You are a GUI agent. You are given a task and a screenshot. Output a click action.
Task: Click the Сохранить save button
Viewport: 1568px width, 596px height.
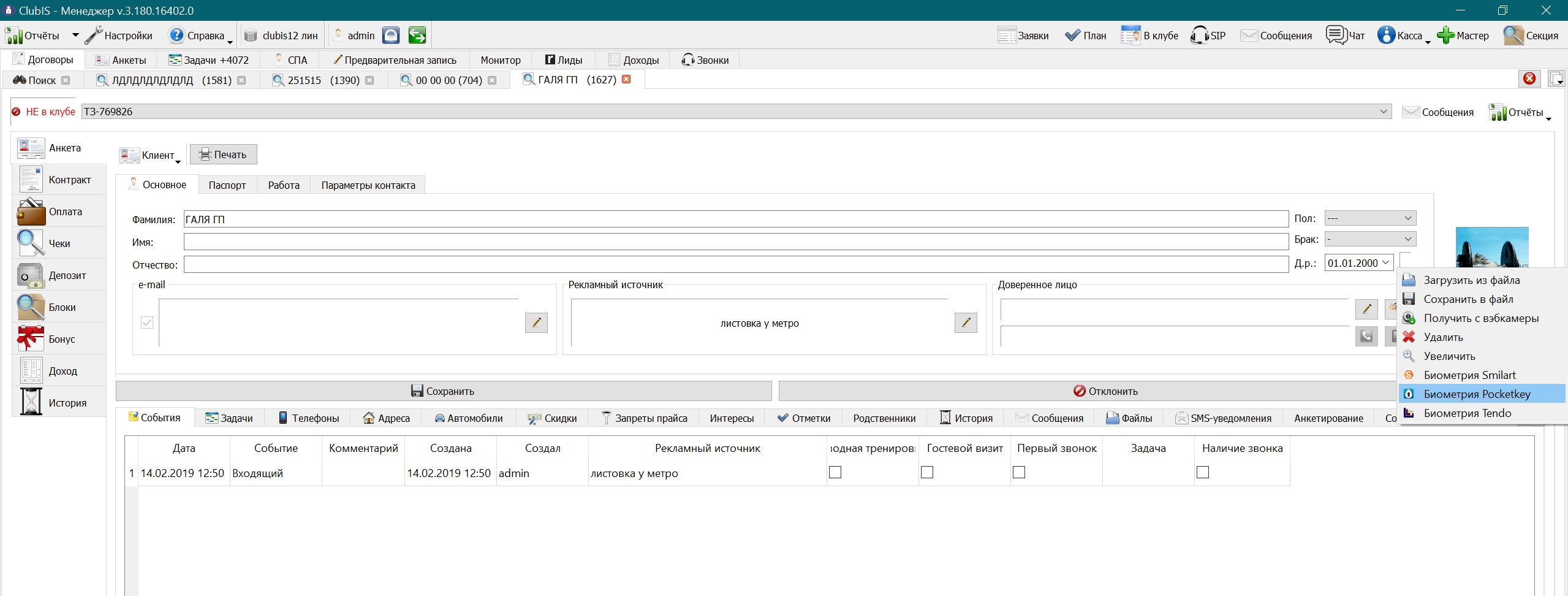[444, 391]
